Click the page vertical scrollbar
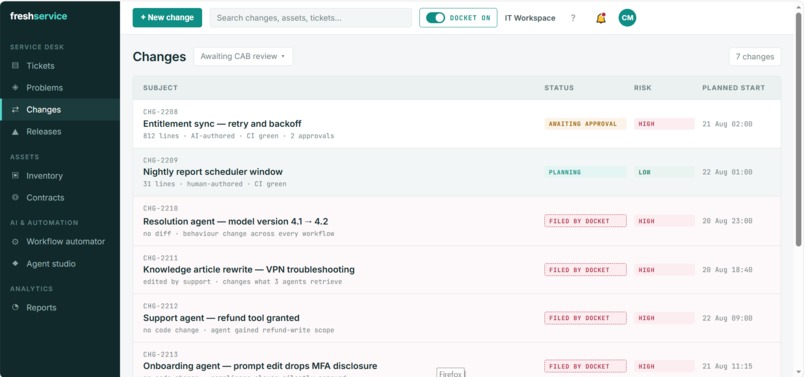The width and height of the screenshot is (806, 377). 798,129
